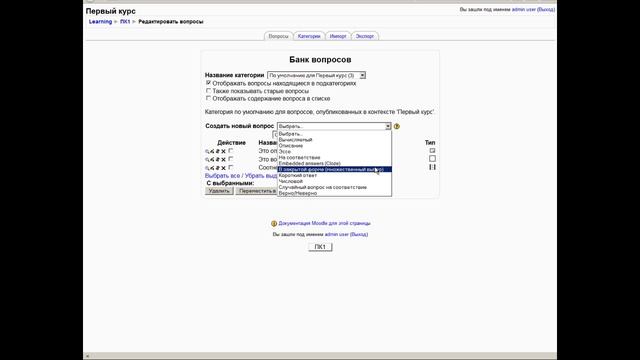Click the yellow help icon beside 'Создать новый вопрос'

tap(397, 127)
